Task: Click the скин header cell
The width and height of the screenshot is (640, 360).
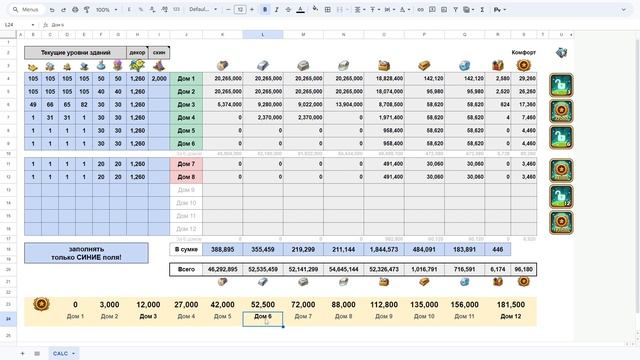Action: (159, 53)
